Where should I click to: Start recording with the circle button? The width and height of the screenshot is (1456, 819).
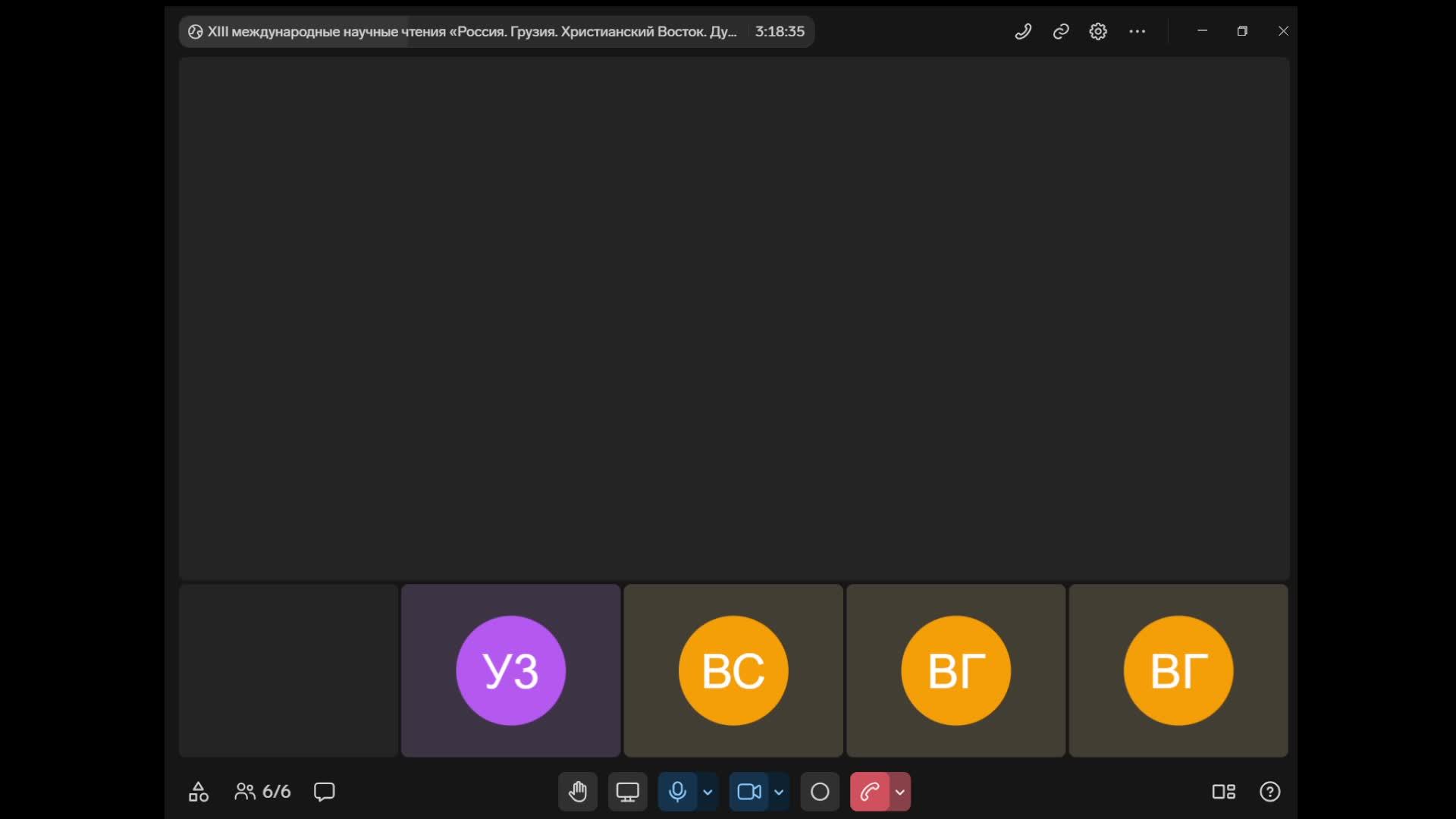(820, 792)
